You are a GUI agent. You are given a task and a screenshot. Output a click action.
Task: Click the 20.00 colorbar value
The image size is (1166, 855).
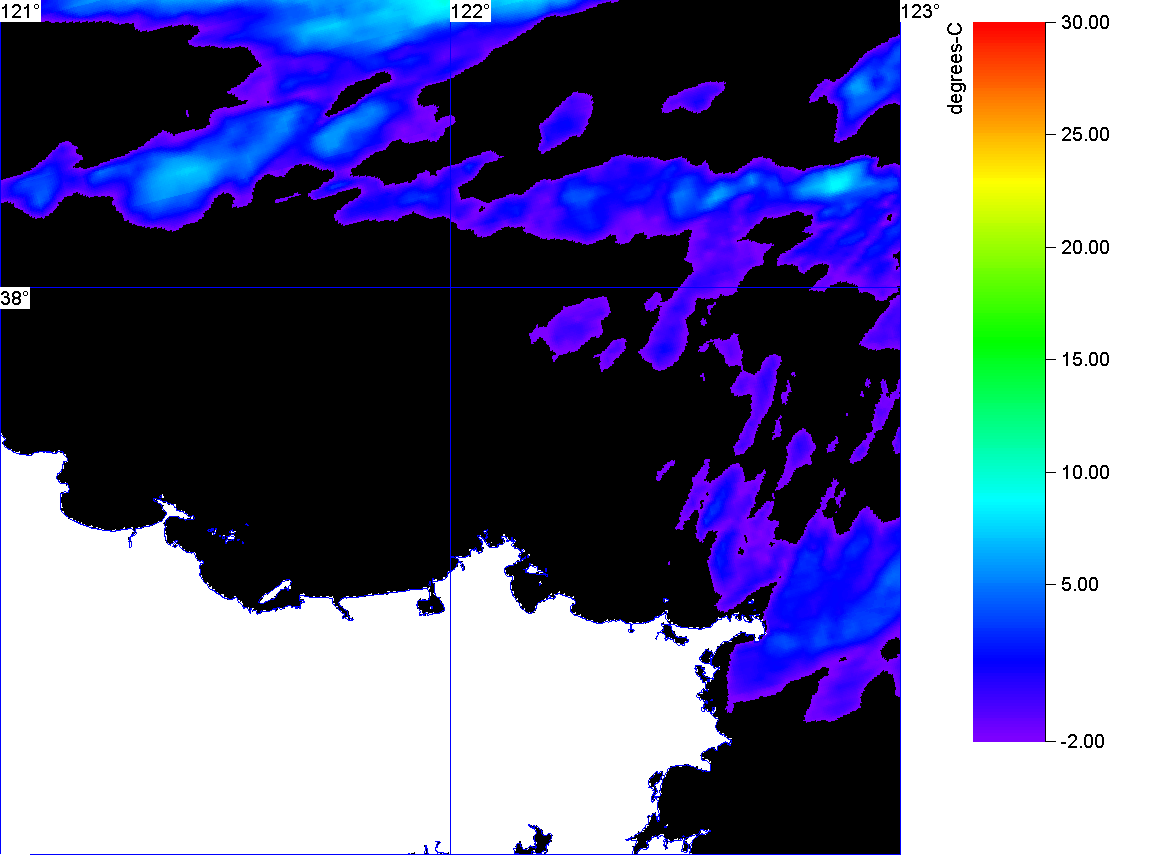coord(1085,248)
